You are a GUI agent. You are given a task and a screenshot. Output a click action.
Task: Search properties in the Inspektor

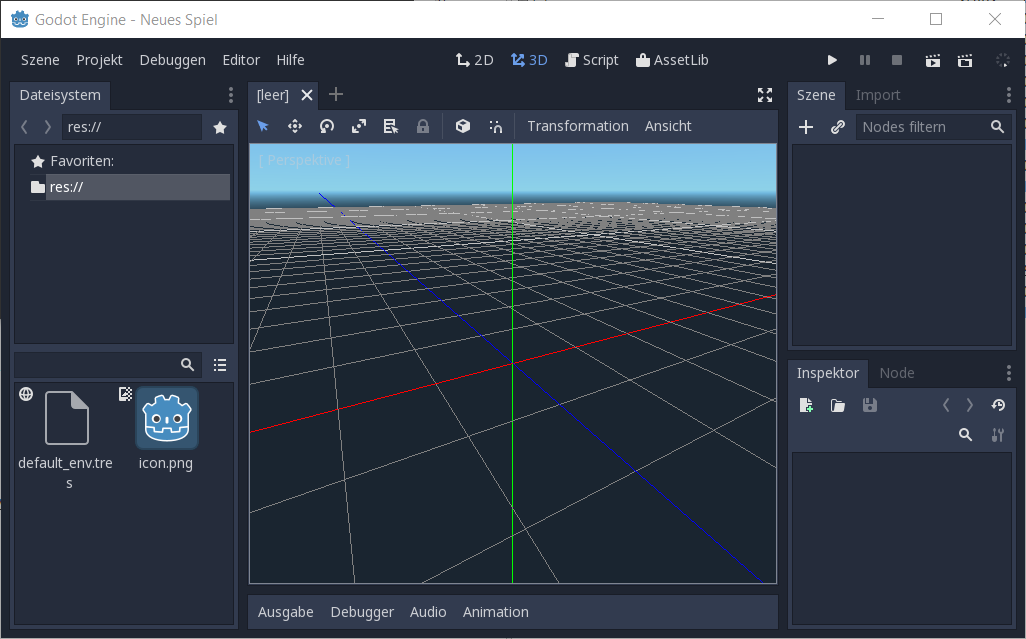(965, 435)
